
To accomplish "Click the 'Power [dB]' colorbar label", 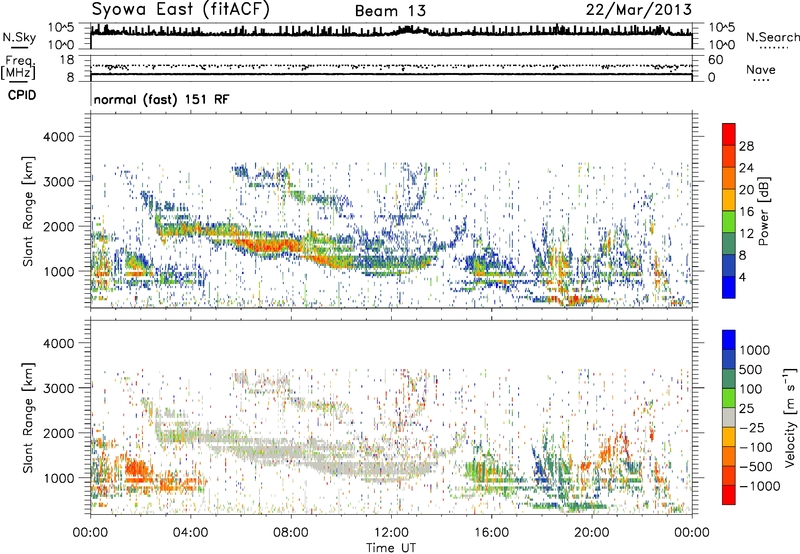I will click(x=763, y=211).
